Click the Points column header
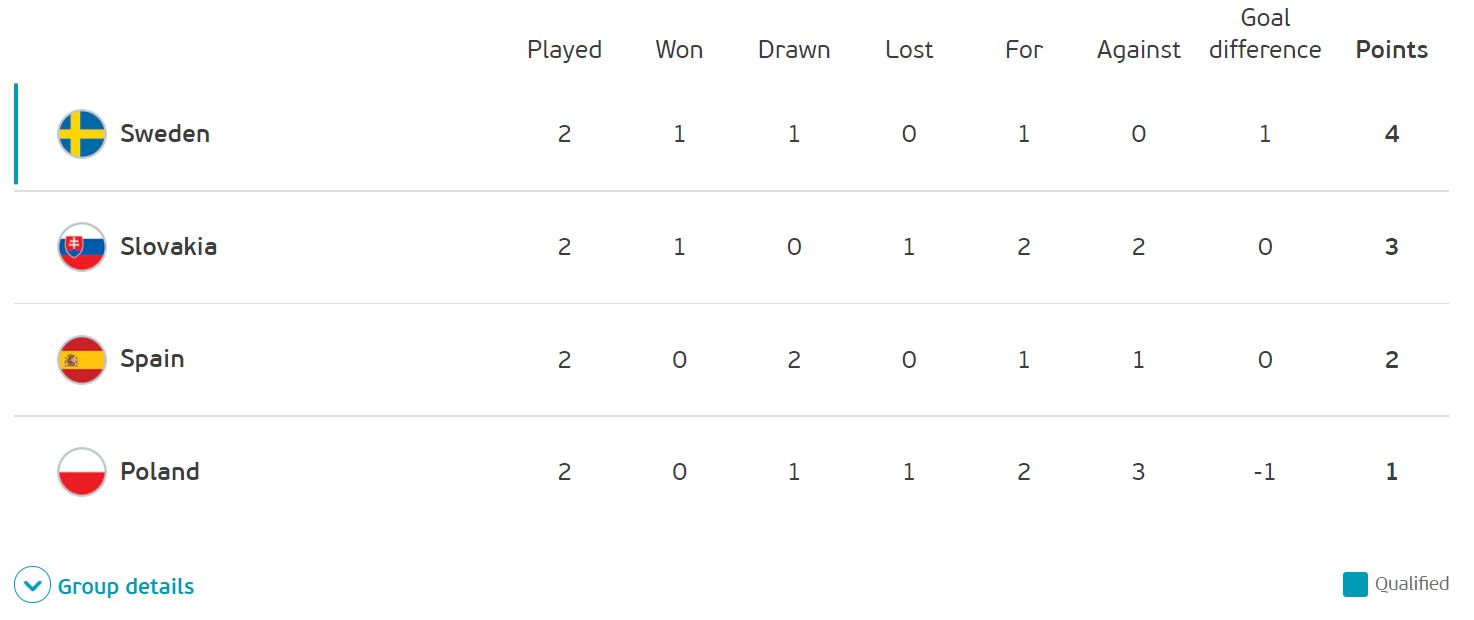This screenshot has width=1474, height=620. [x=1392, y=50]
